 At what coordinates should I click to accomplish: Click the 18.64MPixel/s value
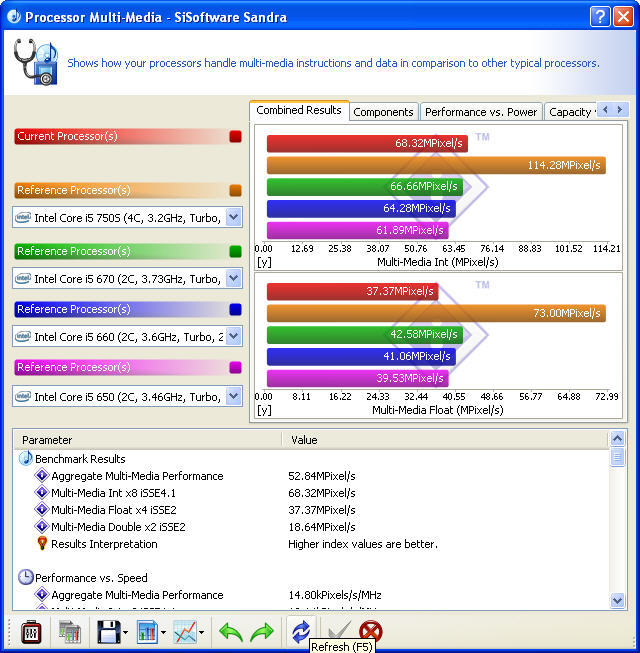pyautogui.click(x=322, y=527)
